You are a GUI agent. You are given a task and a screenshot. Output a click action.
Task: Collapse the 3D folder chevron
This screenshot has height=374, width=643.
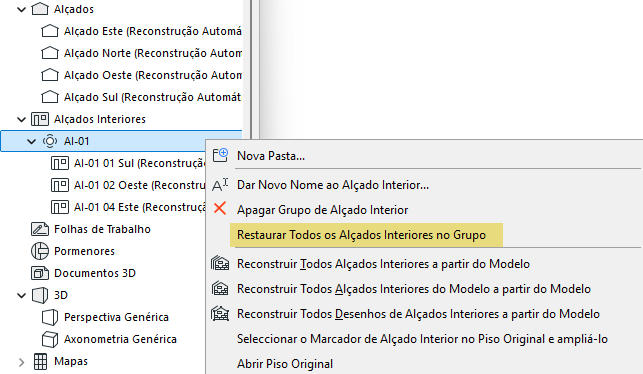coord(21,295)
